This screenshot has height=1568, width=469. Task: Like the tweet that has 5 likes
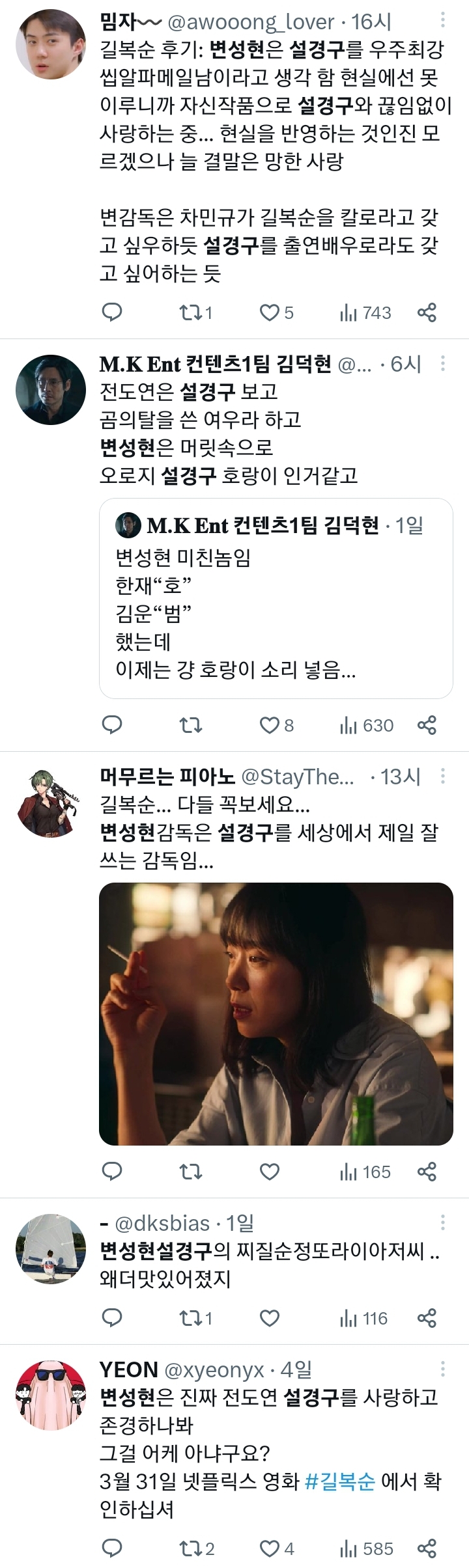[276, 313]
